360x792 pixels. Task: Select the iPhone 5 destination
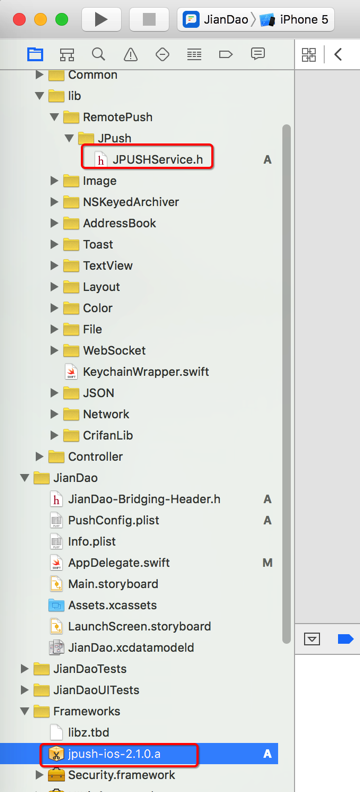tap(294, 20)
